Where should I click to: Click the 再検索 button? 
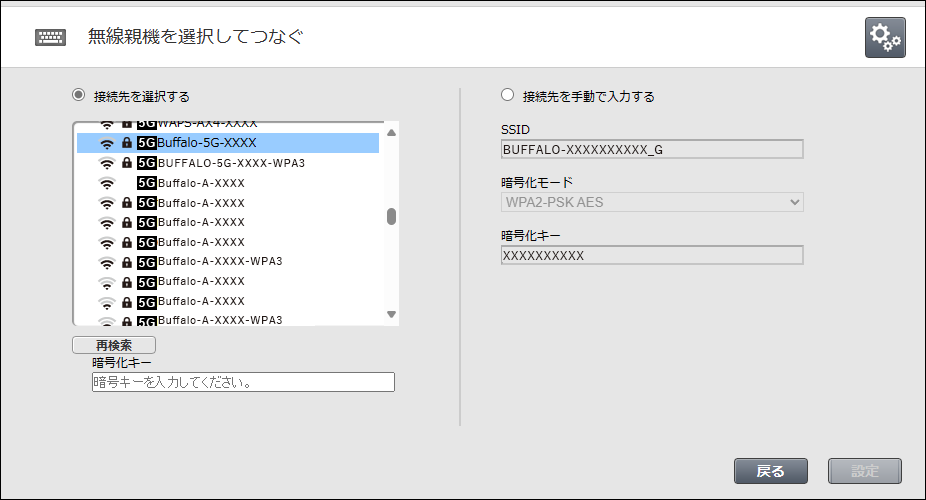pos(114,345)
